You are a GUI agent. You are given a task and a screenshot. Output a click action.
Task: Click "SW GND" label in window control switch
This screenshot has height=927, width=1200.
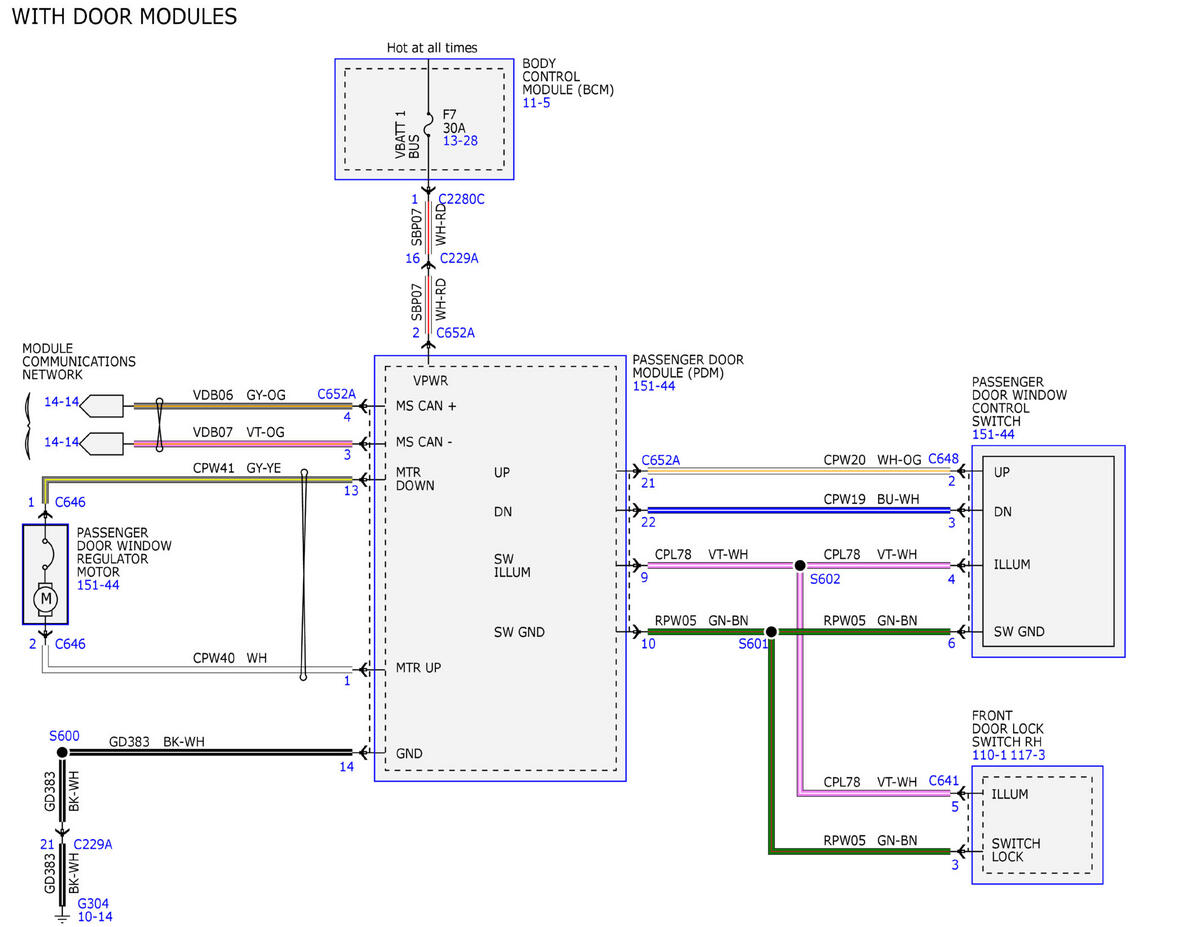[x=1019, y=632]
